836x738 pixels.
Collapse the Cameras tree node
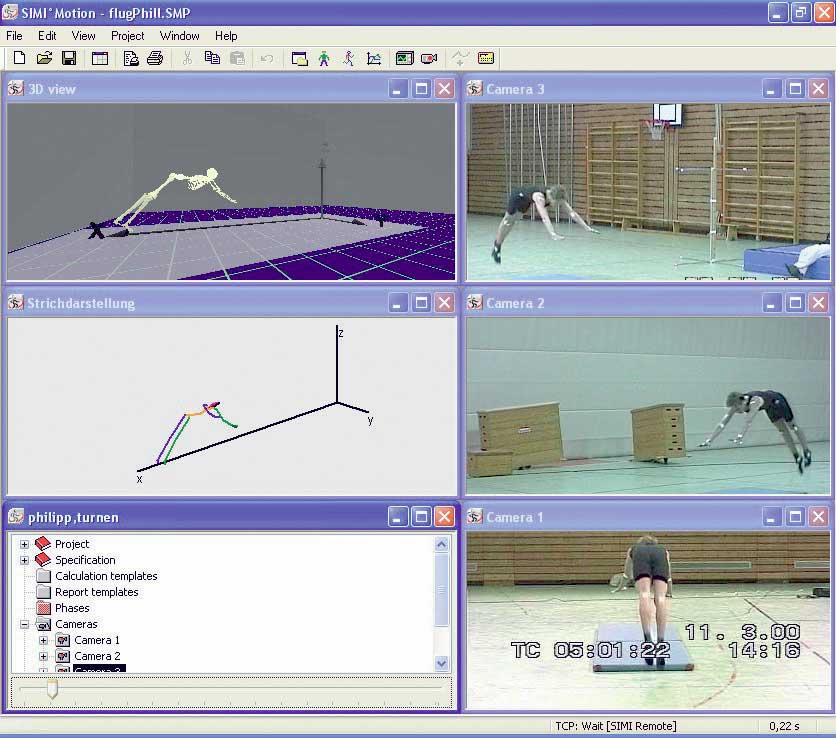pyautogui.click(x=24, y=624)
